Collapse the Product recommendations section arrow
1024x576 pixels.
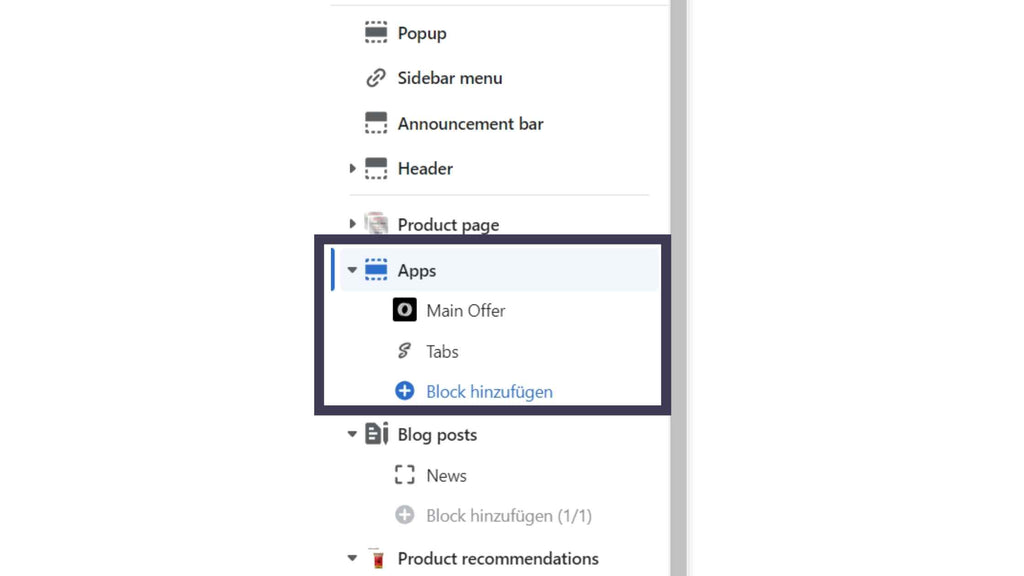click(x=352, y=558)
